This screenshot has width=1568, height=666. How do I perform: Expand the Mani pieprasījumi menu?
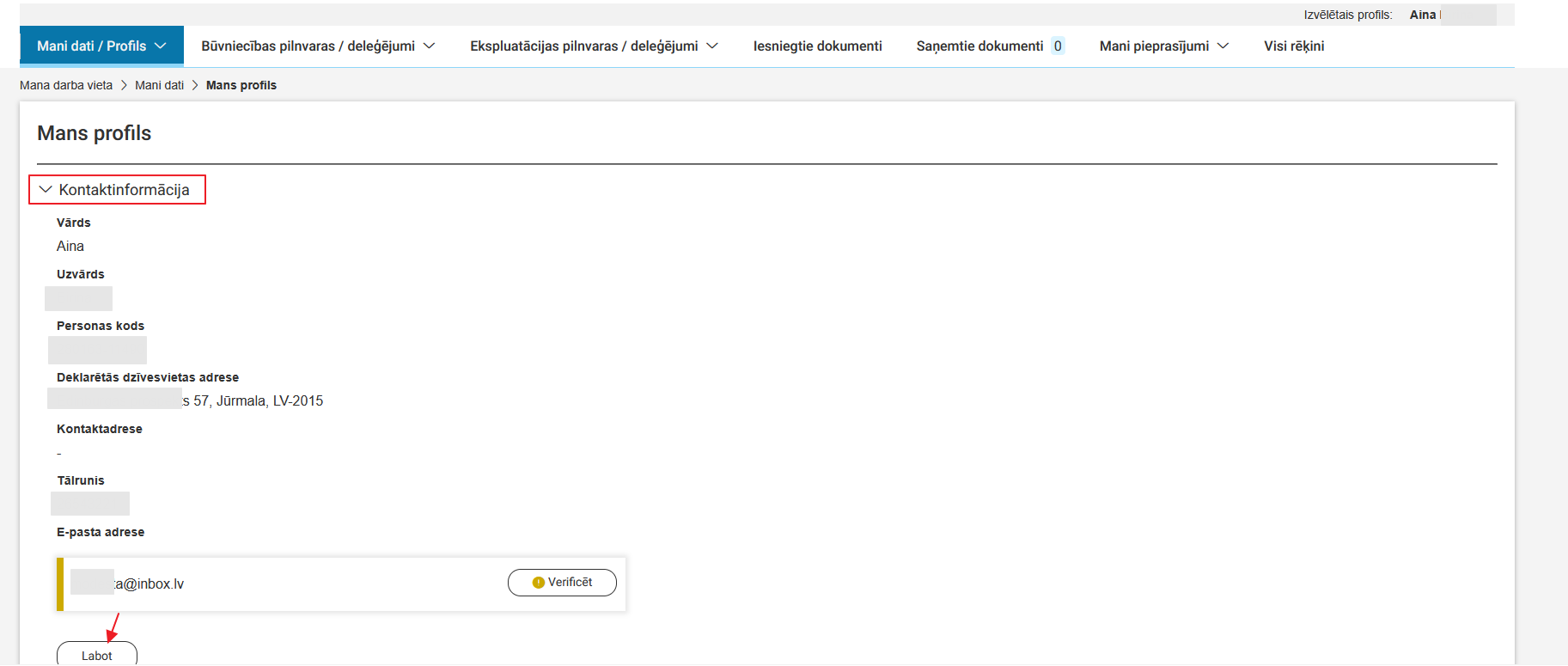[x=1164, y=46]
